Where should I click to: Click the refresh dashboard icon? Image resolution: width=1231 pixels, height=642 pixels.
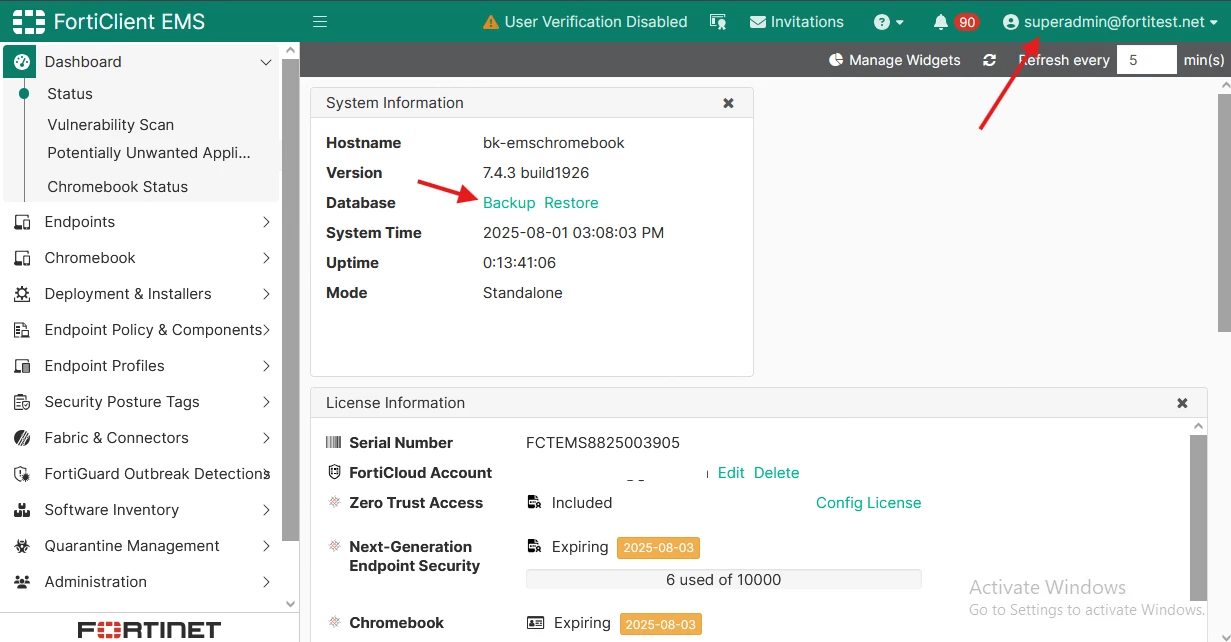(x=989, y=60)
